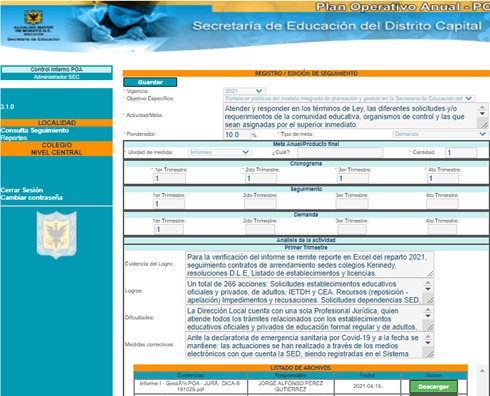Click the Seguimiento 1er Trimestre field
This screenshot has height=396, width=490.
pyautogui.click(x=169, y=204)
